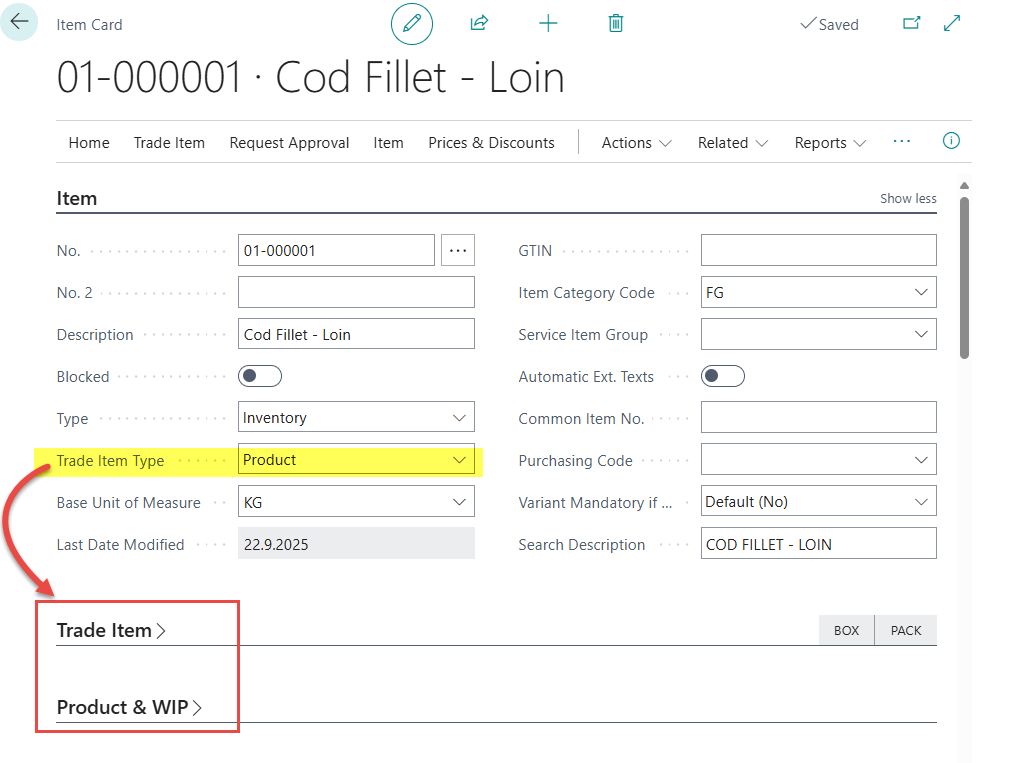Toggle the Automatic Ext. Texts switch
1036x763 pixels.
(x=723, y=377)
